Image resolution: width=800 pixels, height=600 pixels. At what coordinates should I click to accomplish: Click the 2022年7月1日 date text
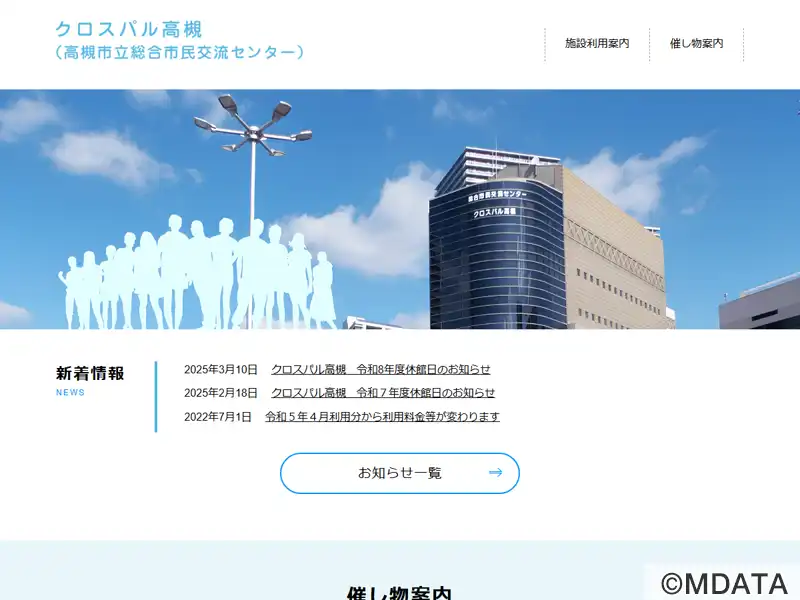tap(218, 417)
